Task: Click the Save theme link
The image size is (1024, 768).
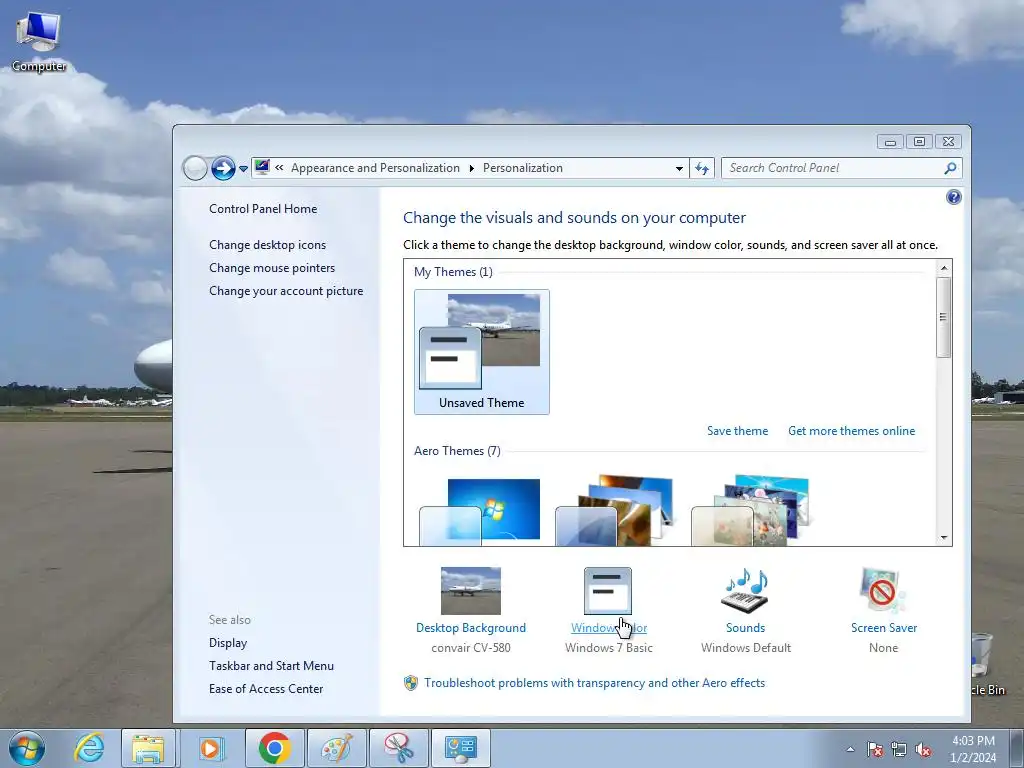Action: (x=737, y=431)
